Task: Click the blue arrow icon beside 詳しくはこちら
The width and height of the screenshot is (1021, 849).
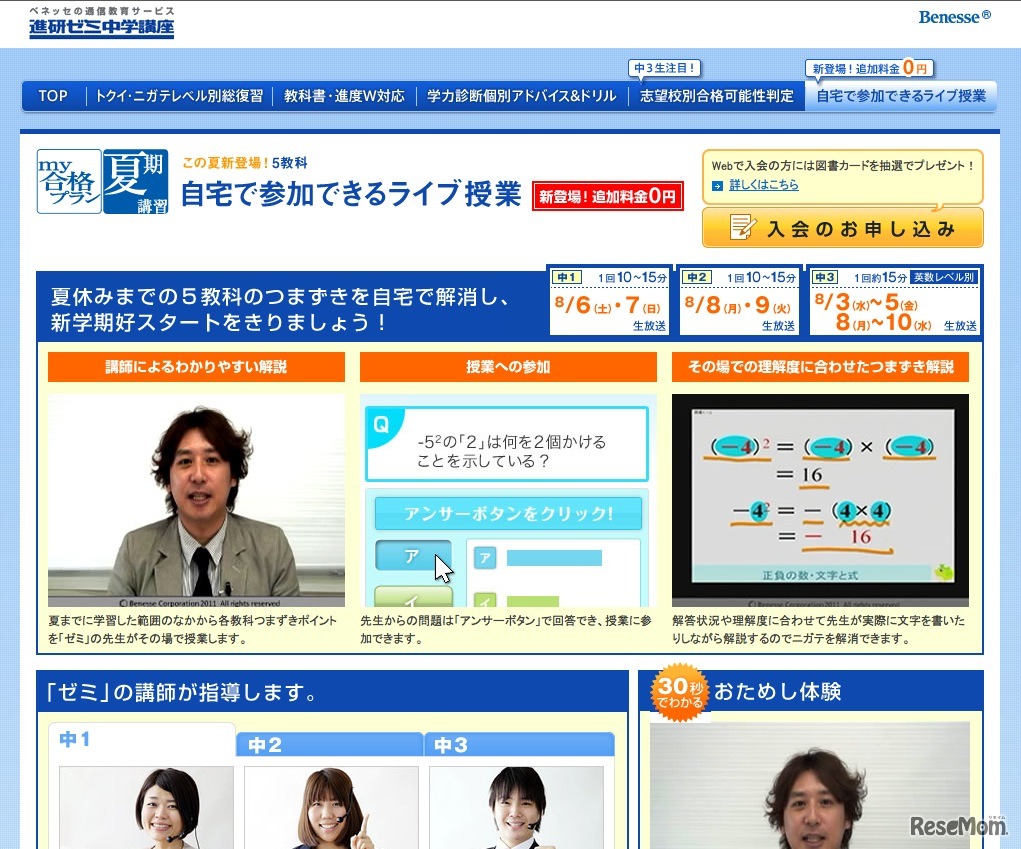Action: [716, 185]
